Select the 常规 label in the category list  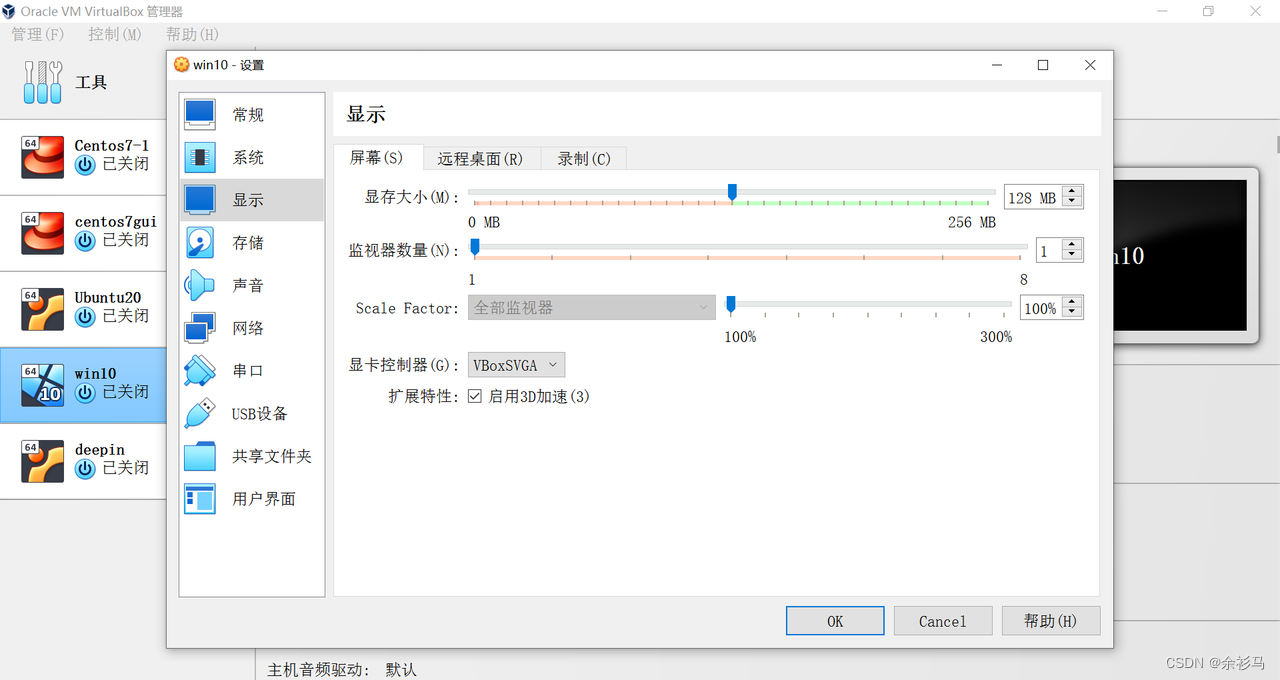(248, 115)
